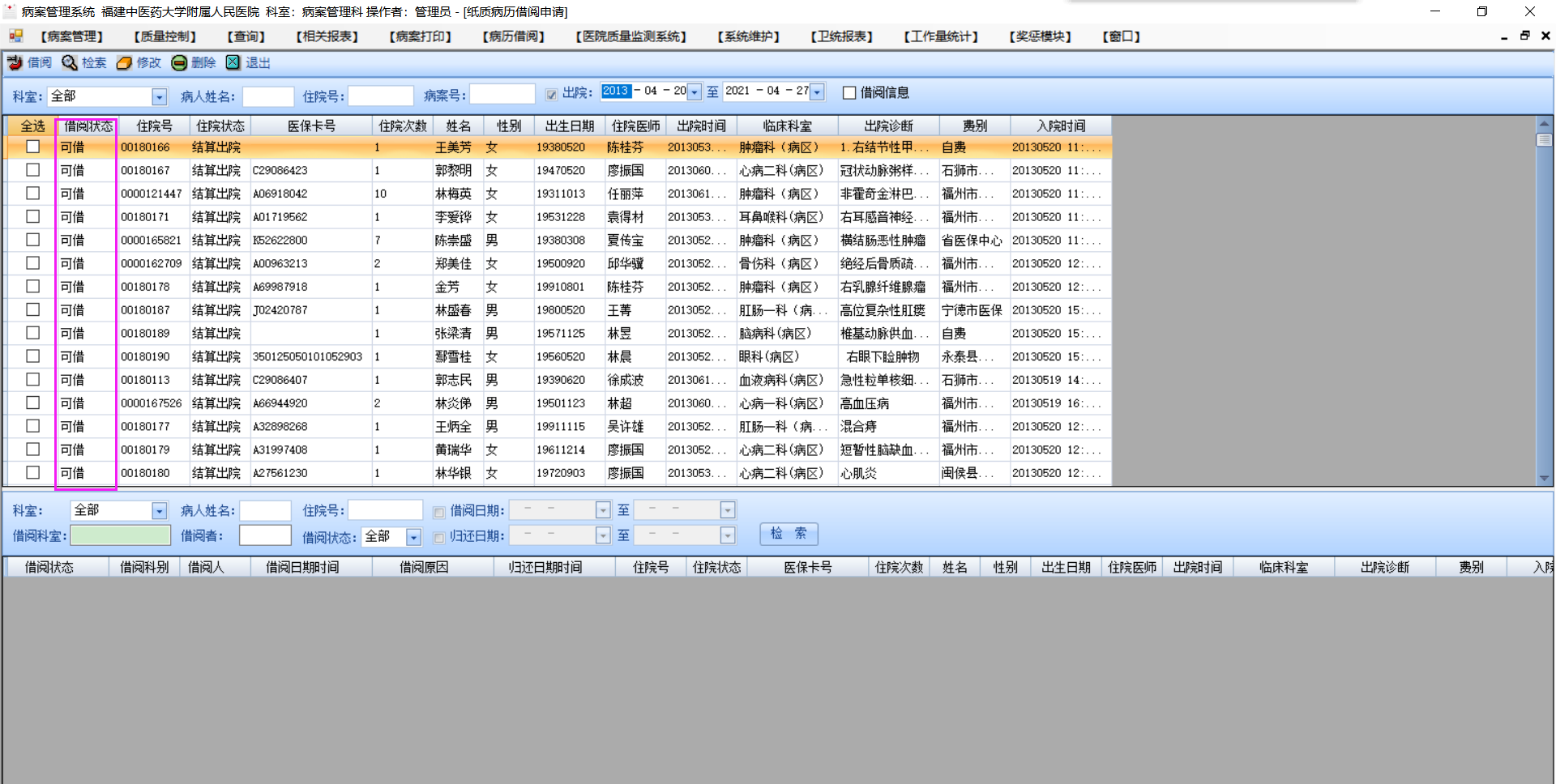Click the 修改 edit toolbar icon
This screenshot has height=784, width=1556.
pyautogui.click(x=124, y=62)
